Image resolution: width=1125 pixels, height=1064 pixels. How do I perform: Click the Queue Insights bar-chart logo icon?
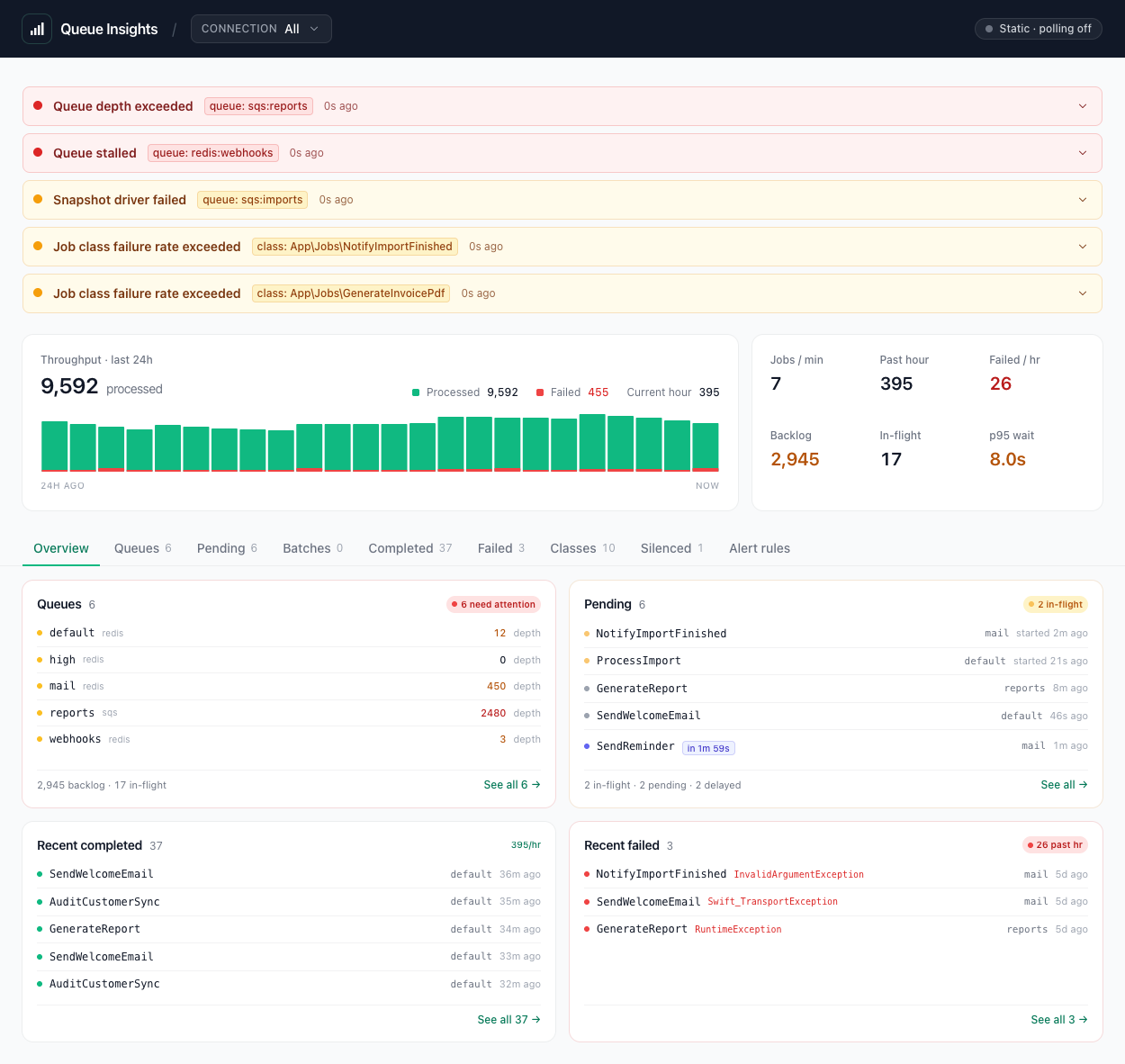(37, 29)
